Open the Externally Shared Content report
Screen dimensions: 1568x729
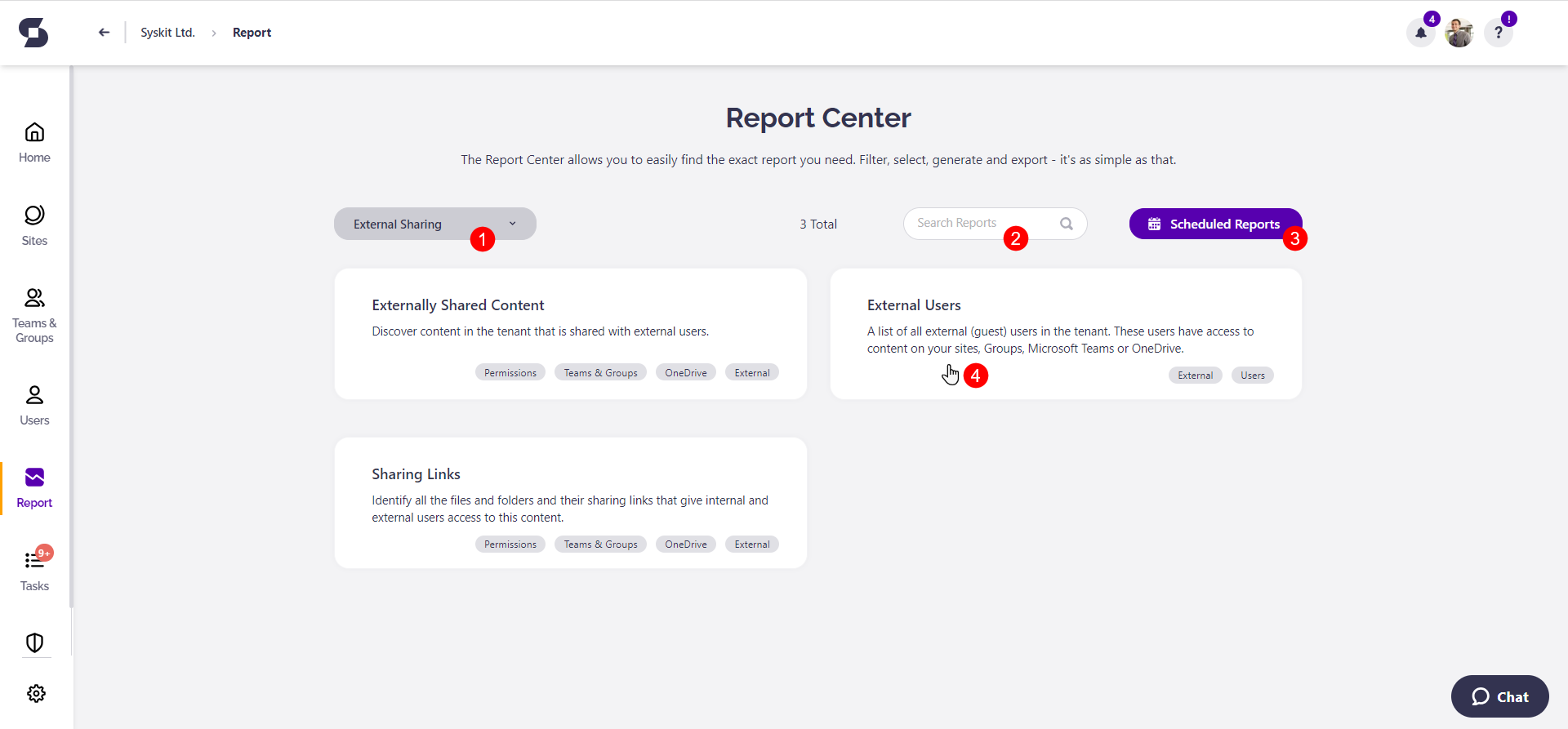(571, 334)
